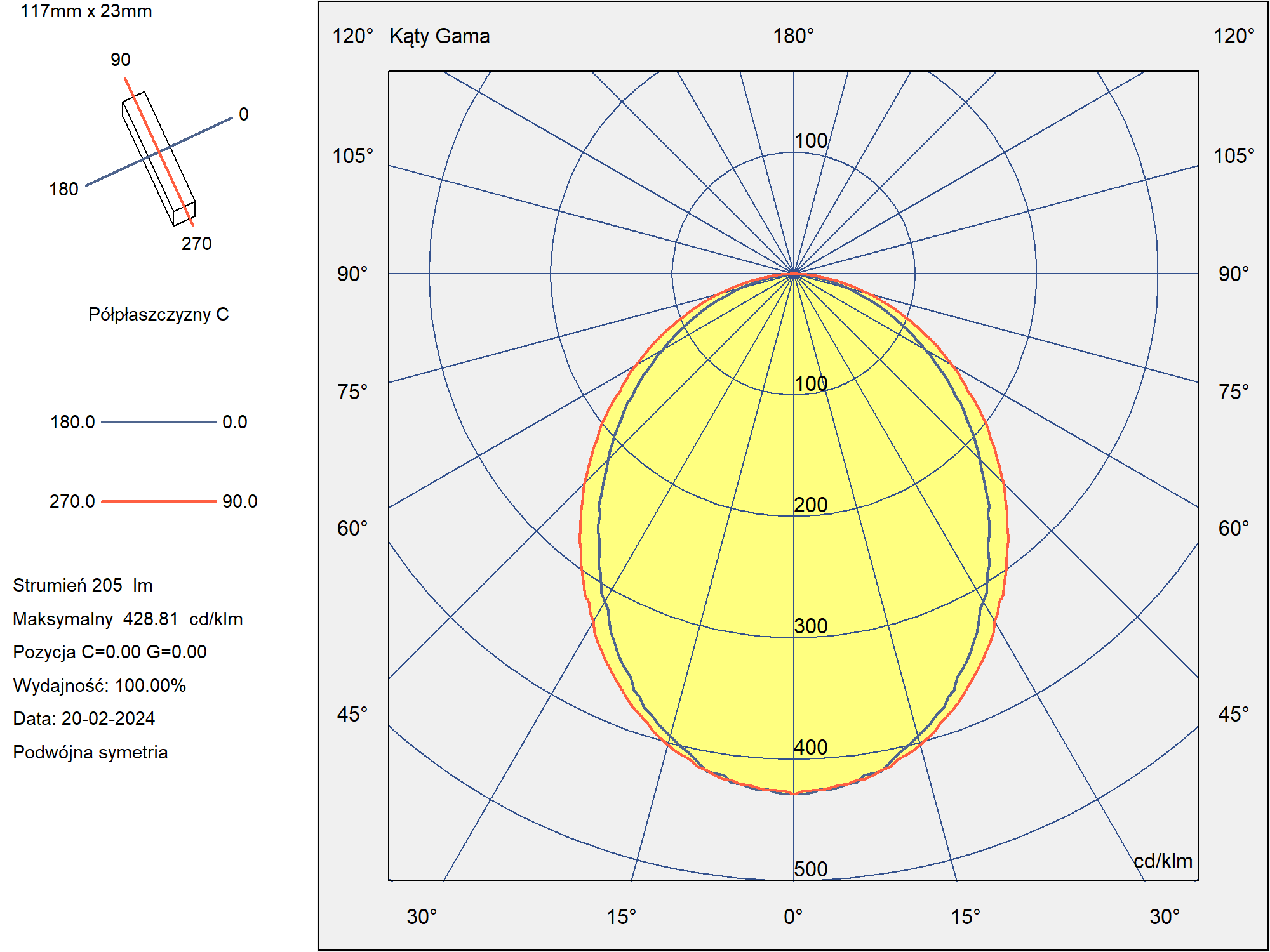Select the 'Kąty Gama' label
The image size is (1270, 952).
tap(439, 36)
